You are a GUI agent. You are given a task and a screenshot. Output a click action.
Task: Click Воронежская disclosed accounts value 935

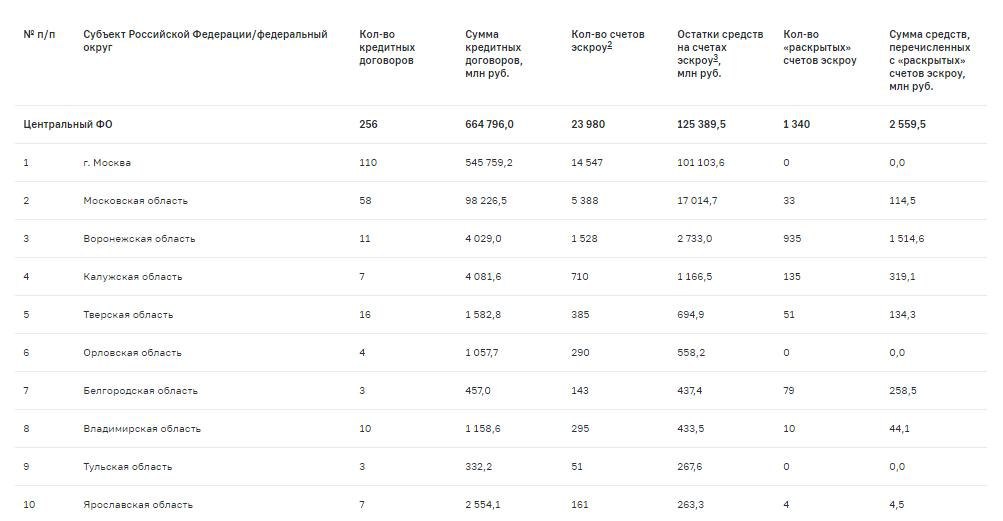click(x=792, y=239)
